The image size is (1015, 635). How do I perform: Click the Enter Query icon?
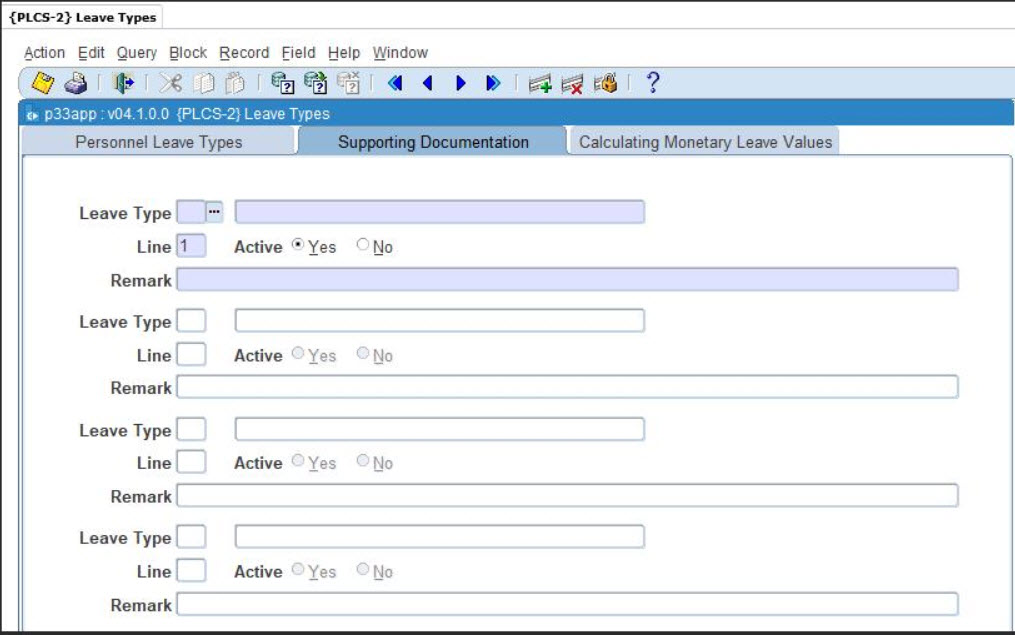[x=283, y=84]
